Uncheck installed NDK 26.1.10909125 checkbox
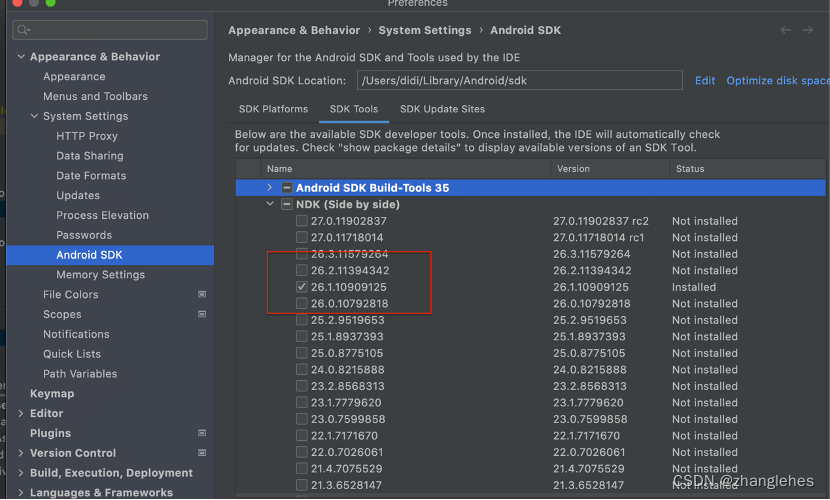 [302, 287]
